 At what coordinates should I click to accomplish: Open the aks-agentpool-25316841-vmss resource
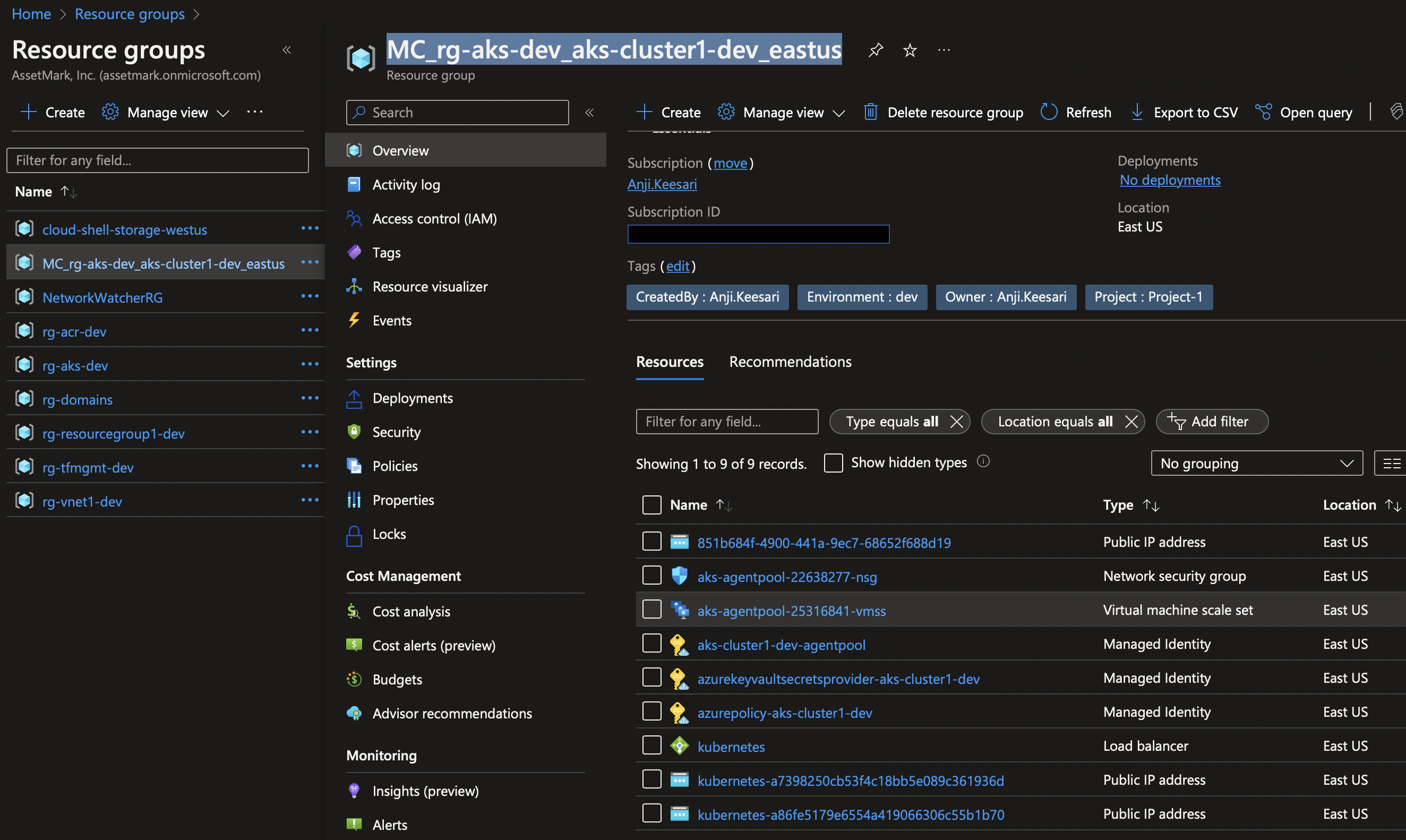point(791,611)
